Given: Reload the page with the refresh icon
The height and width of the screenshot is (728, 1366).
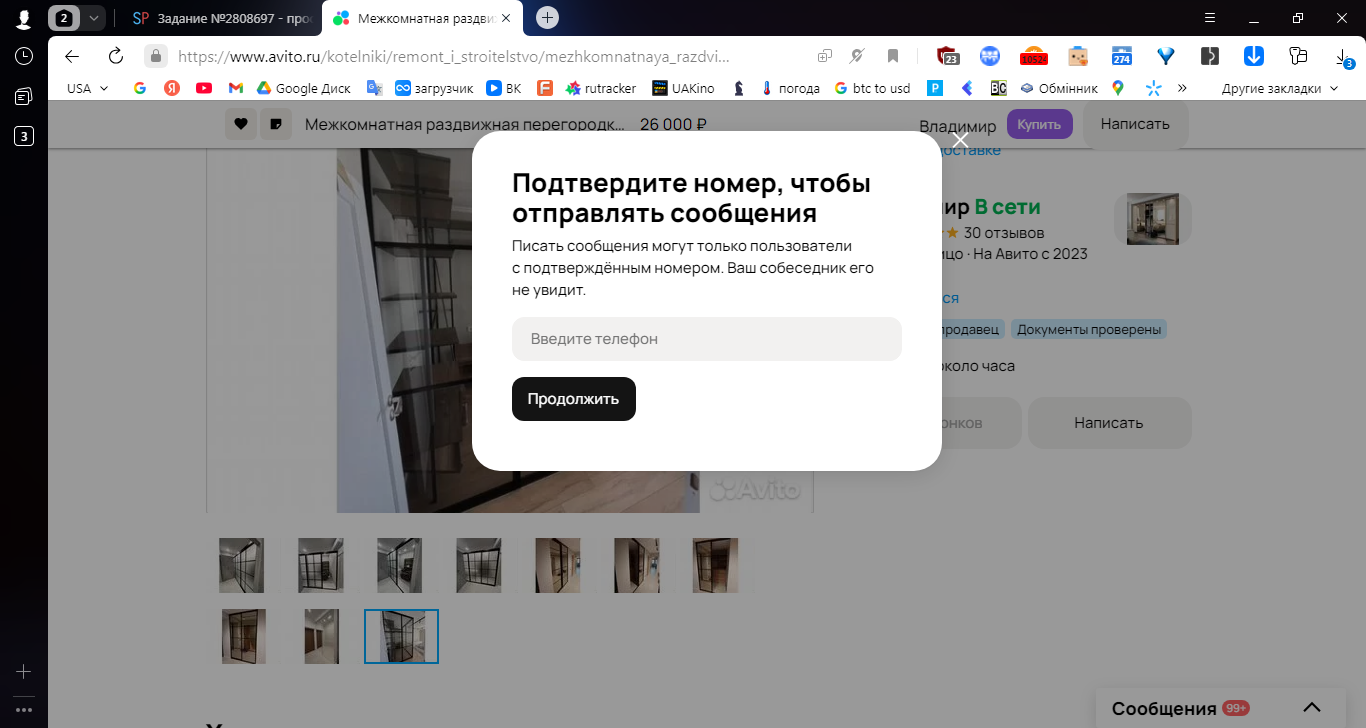Looking at the screenshot, I should tap(116, 56).
